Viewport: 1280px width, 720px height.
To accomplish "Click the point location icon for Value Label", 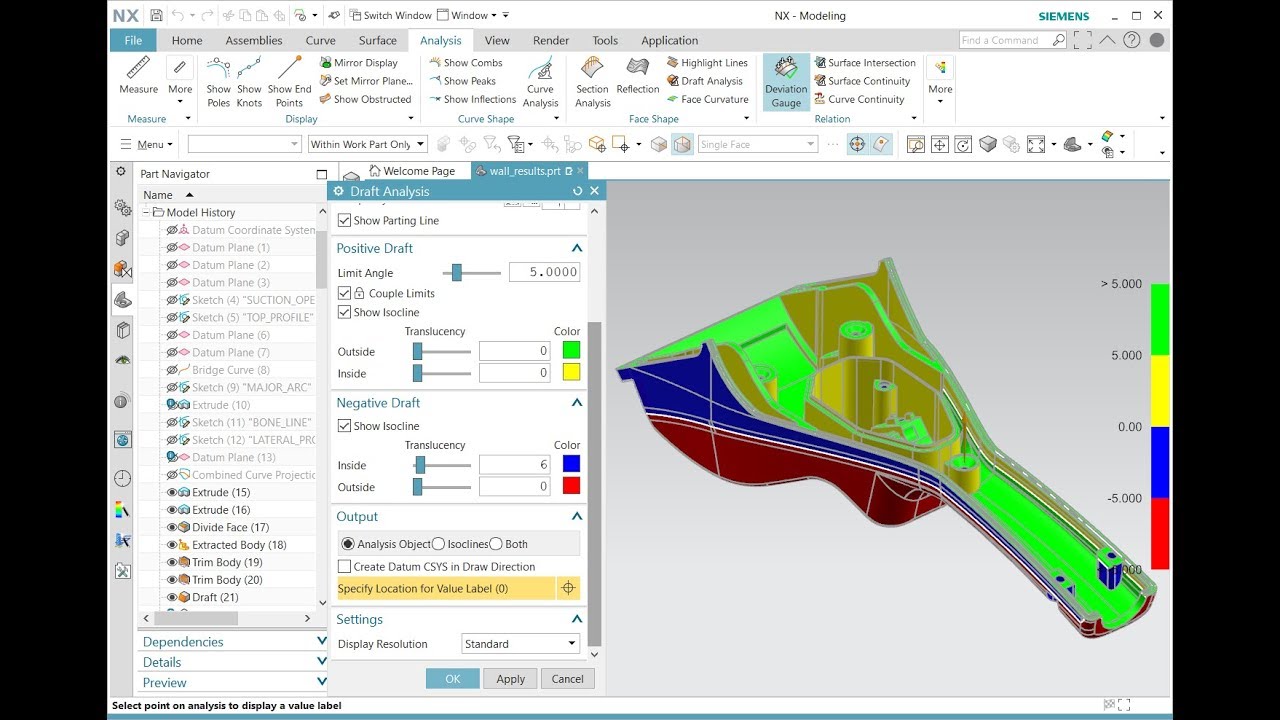I will [568, 588].
